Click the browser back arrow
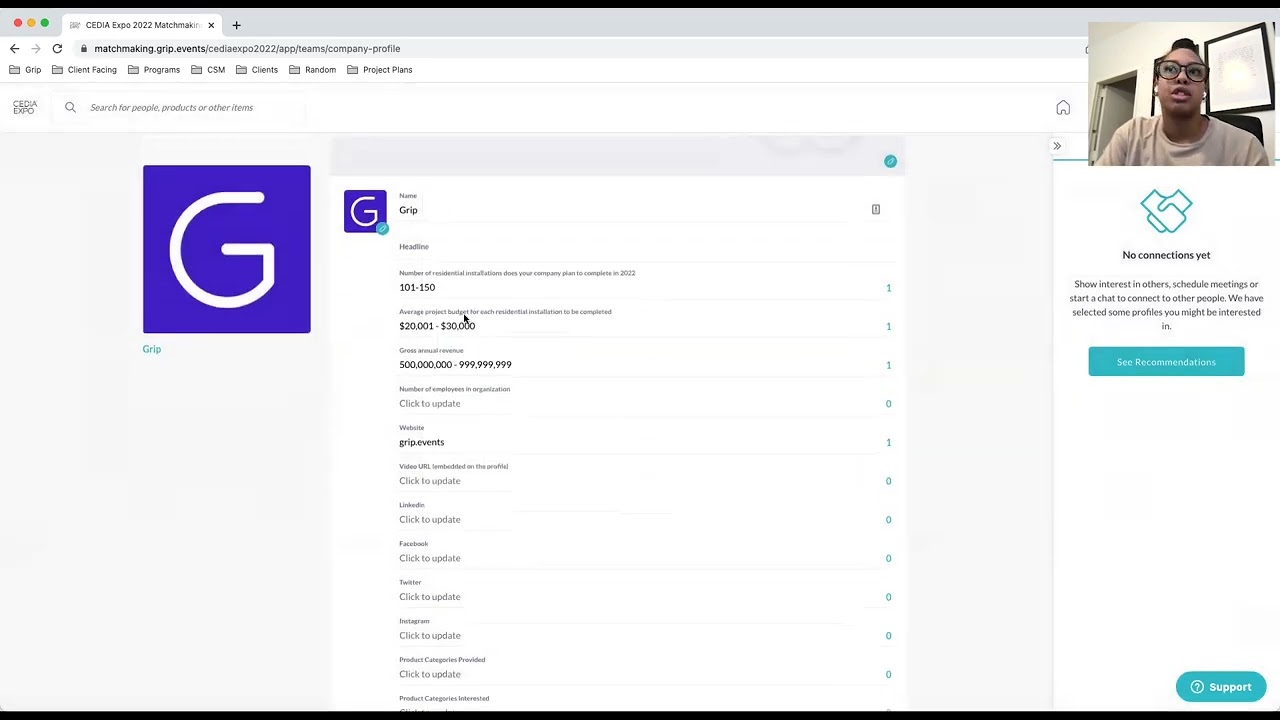Image resolution: width=1280 pixels, height=720 pixels. (x=14, y=48)
